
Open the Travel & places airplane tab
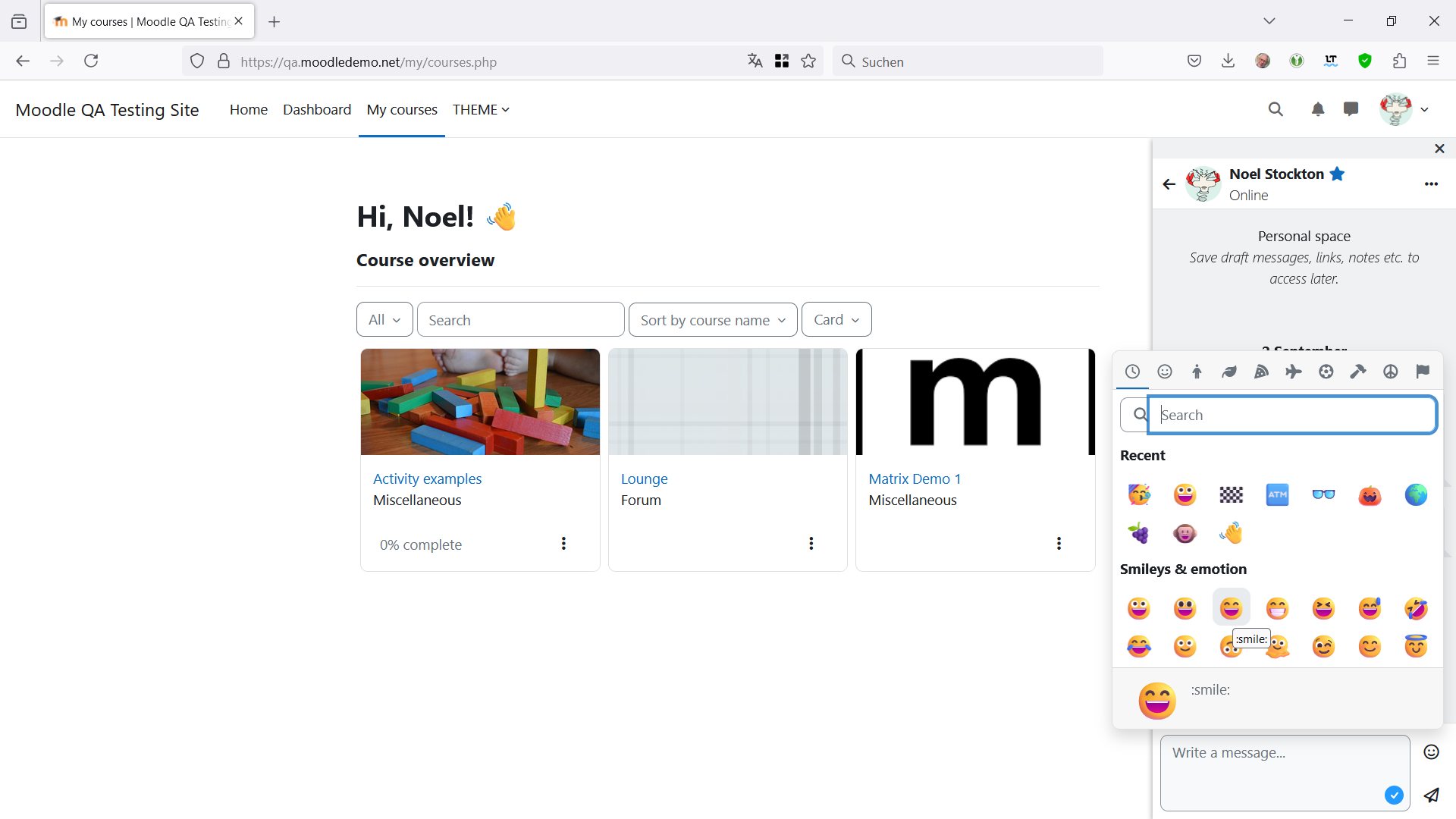coord(1294,372)
